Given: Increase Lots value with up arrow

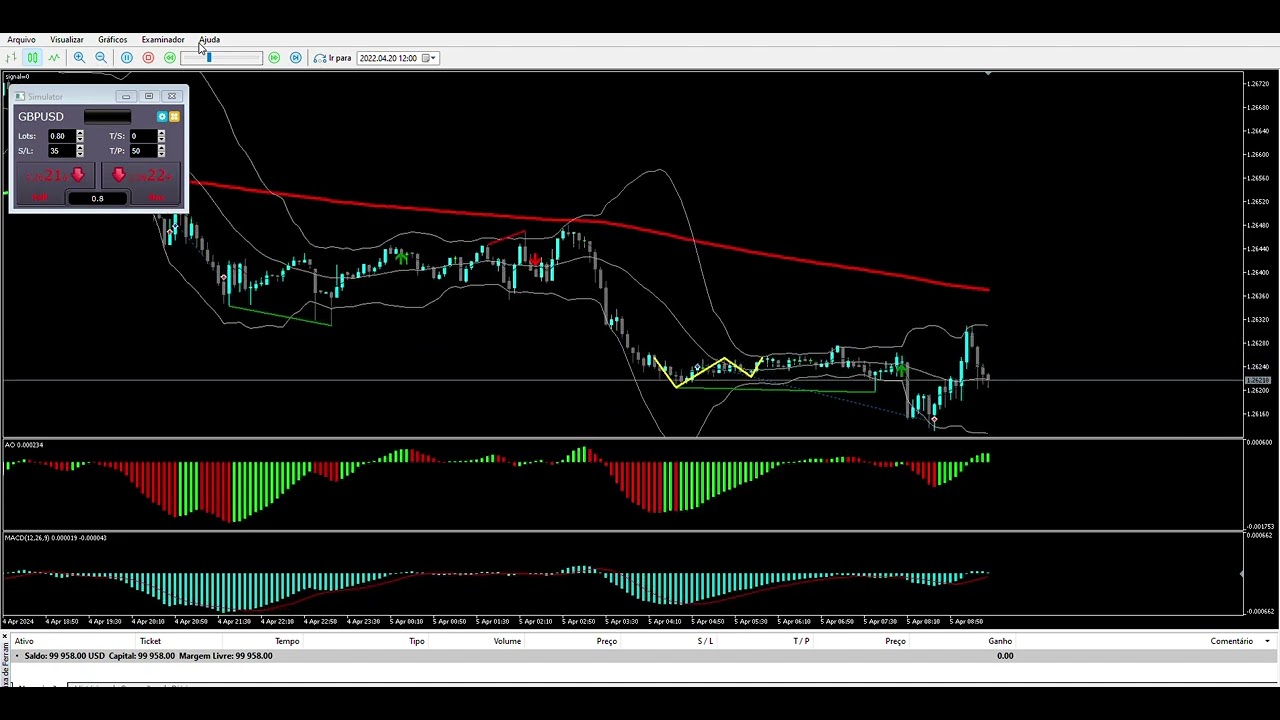Looking at the screenshot, I should pyautogui.click(x=80, y=133).
